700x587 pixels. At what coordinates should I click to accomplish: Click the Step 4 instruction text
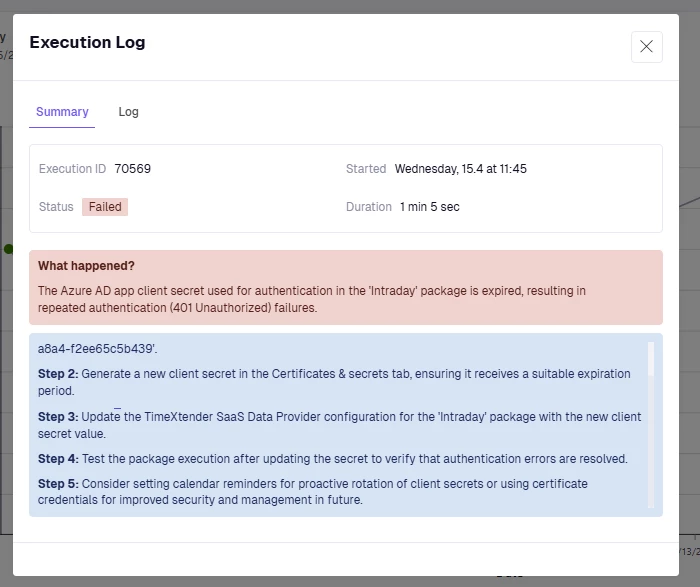(x=333, y=459)
